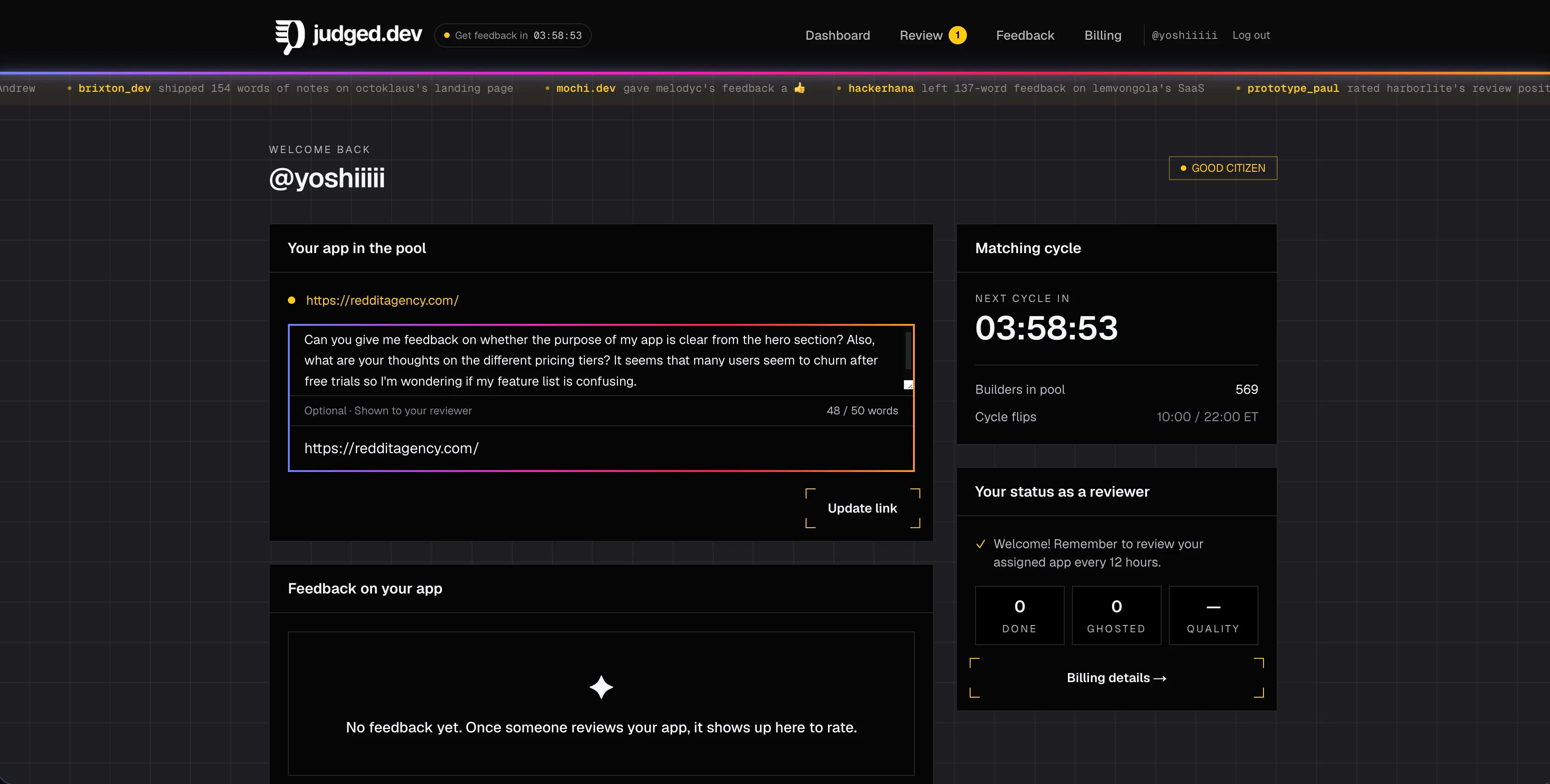Click prototype_paul username in the ticker

pos(1293,89)
